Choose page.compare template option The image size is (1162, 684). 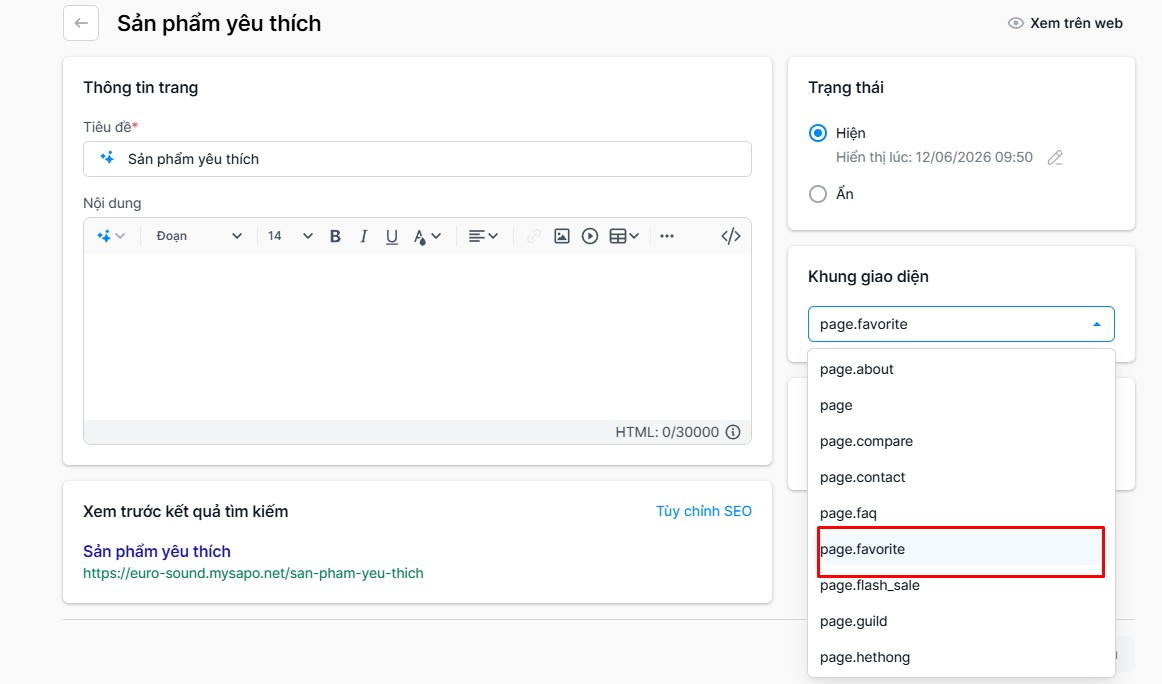click(961, 441)
